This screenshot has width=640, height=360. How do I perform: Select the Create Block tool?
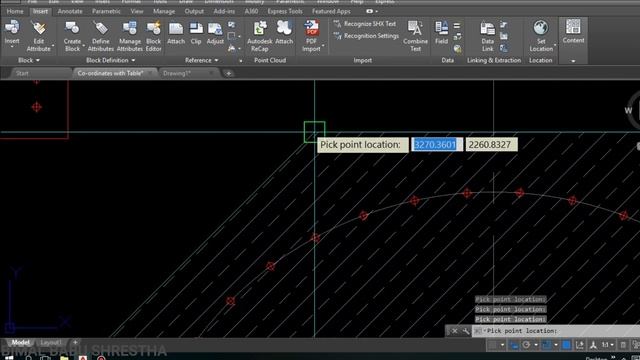(72, 36)
